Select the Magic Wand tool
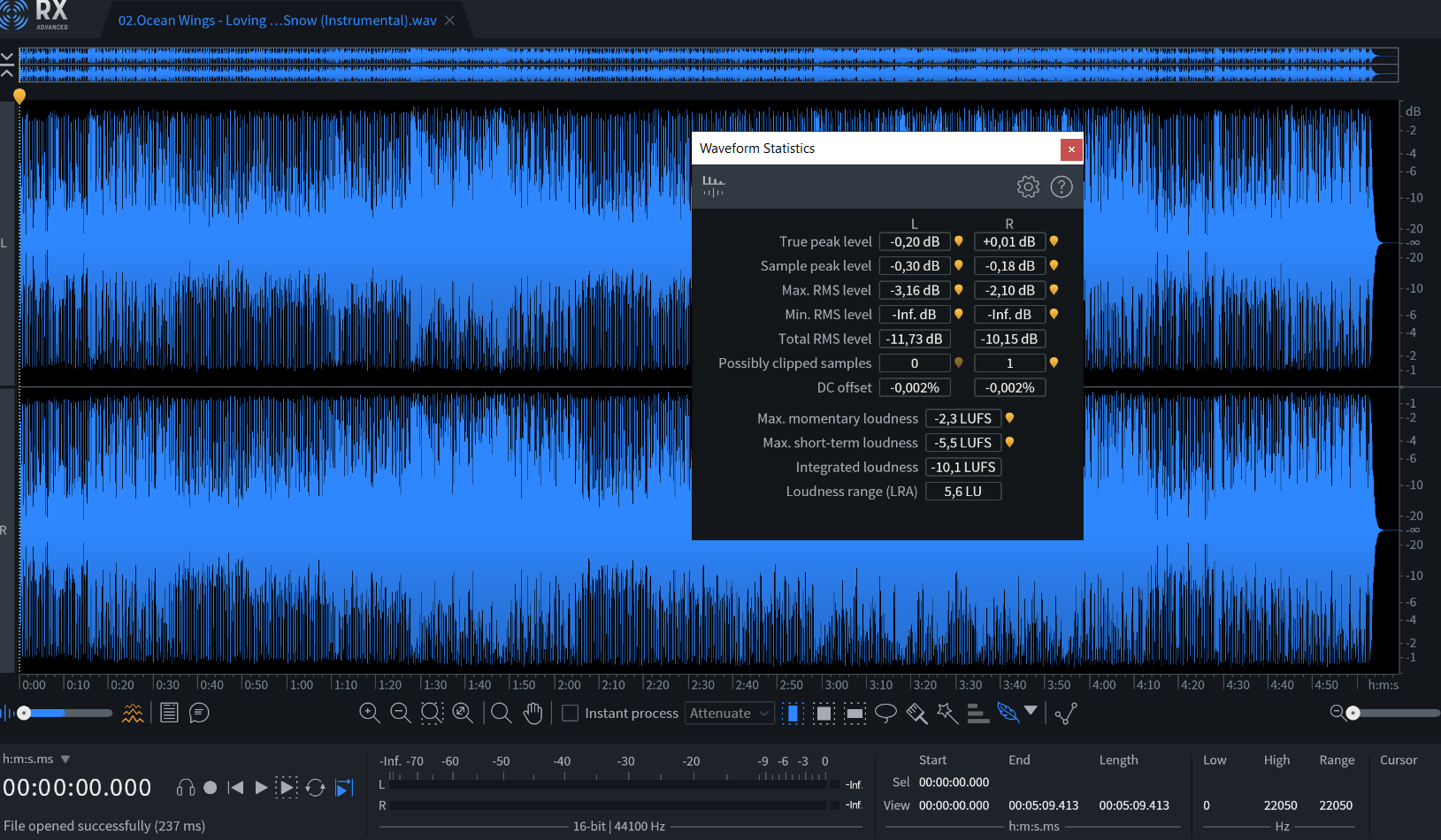Image resolution: width=1441 pixels, height=840 pixels. 947,713
